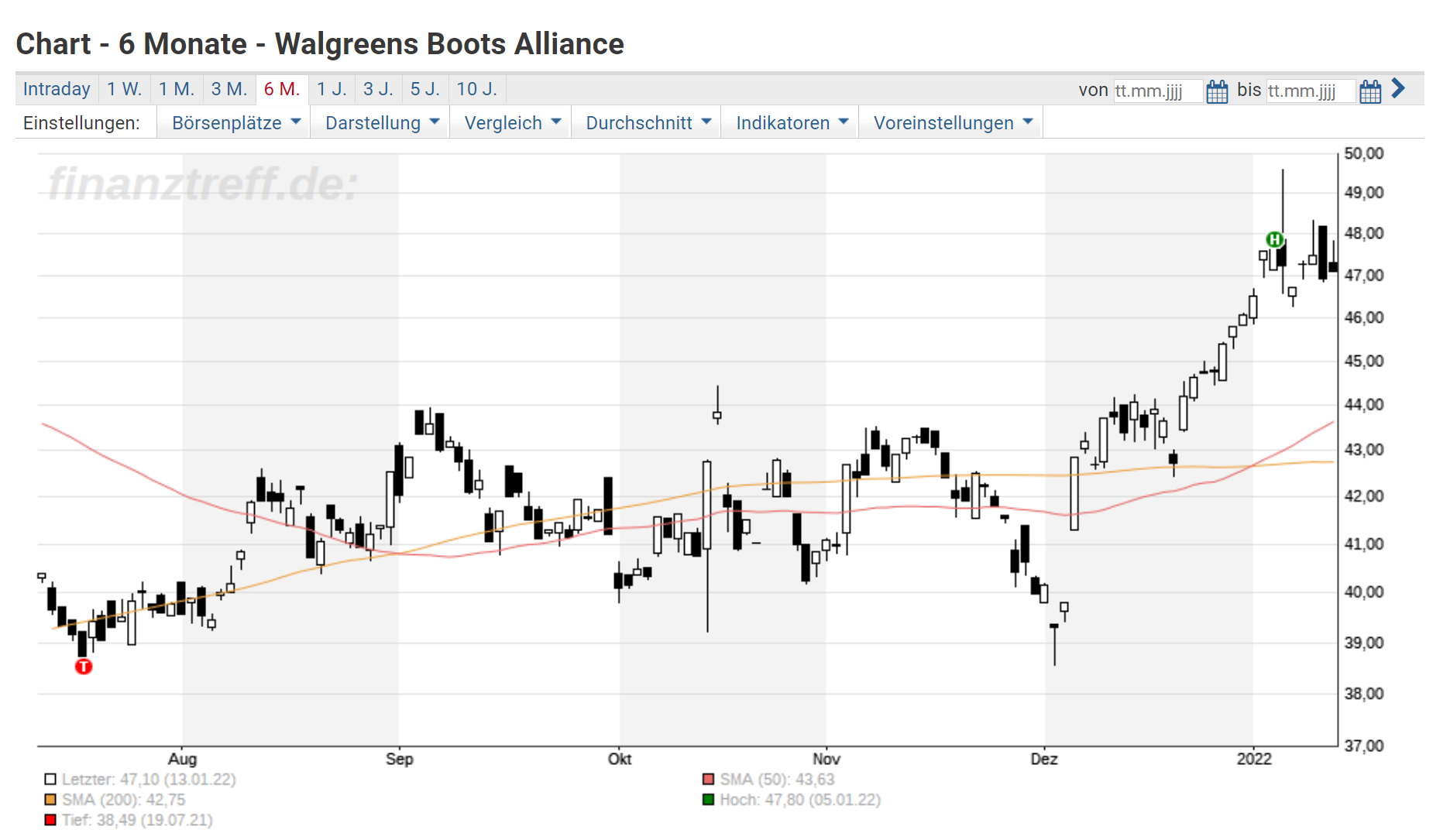The height and width of the screenshot is (840, 1433).
Task: Select the 3 M. timeframe tab
Action: click(229, 89)
